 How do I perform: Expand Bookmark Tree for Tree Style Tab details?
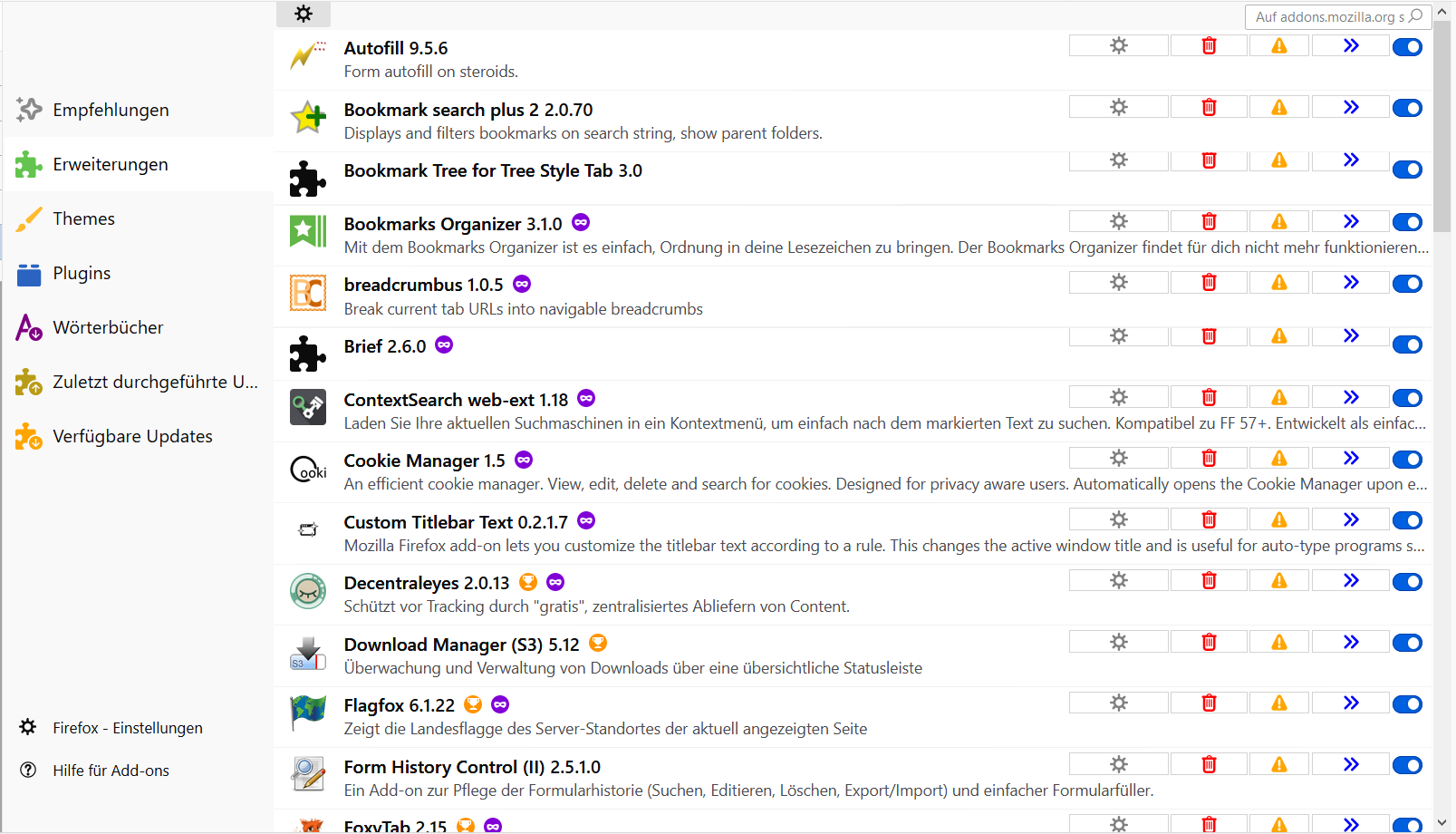click(1351, 160)
